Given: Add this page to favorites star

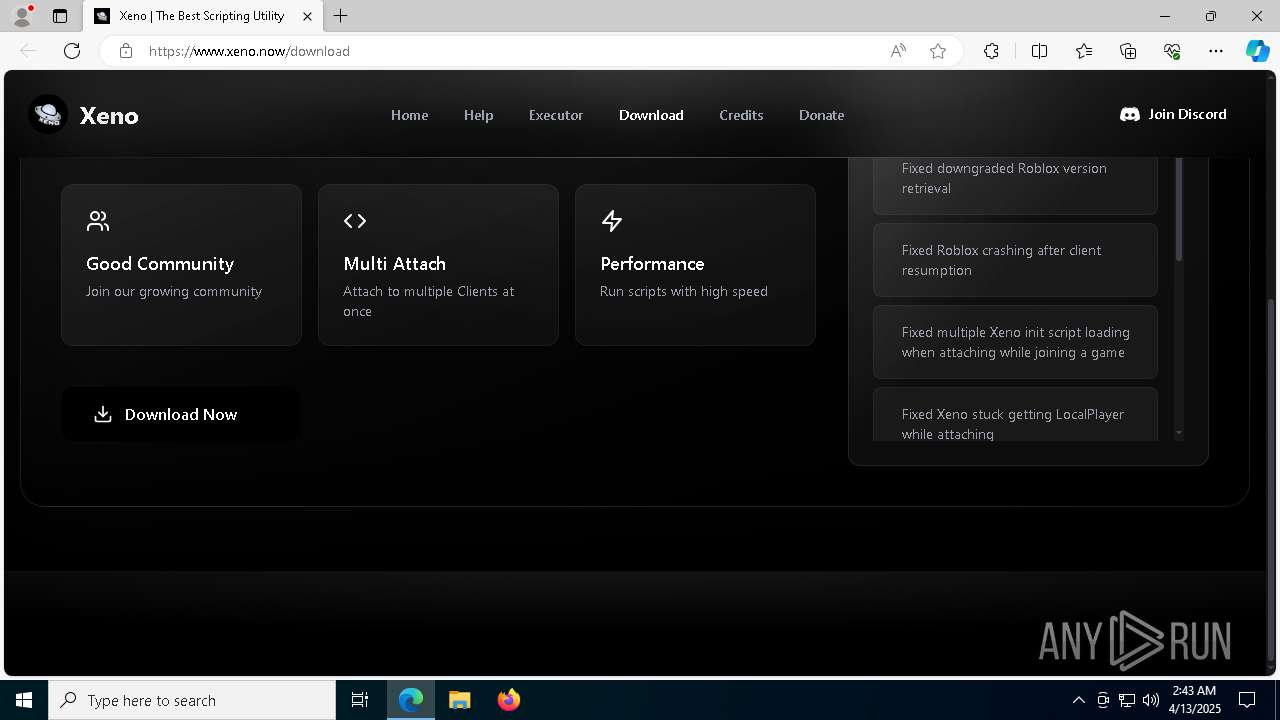Looking at the screenshot, I should tap(938, 51).
